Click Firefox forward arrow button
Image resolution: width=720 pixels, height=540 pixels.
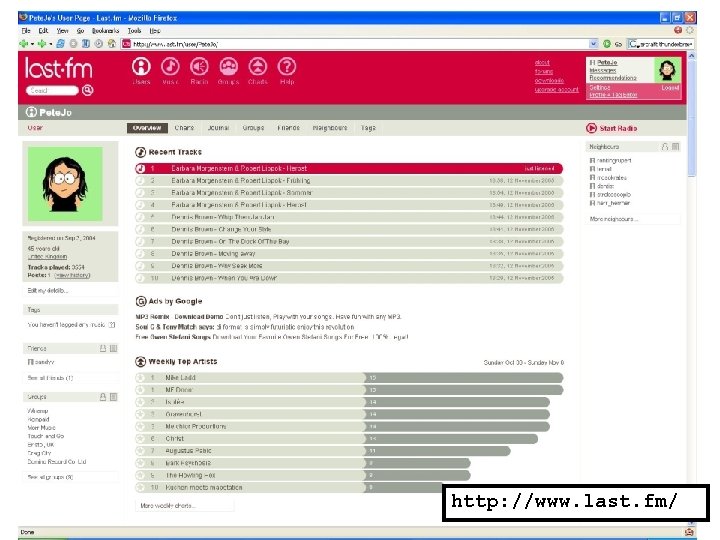pos(42,44)
